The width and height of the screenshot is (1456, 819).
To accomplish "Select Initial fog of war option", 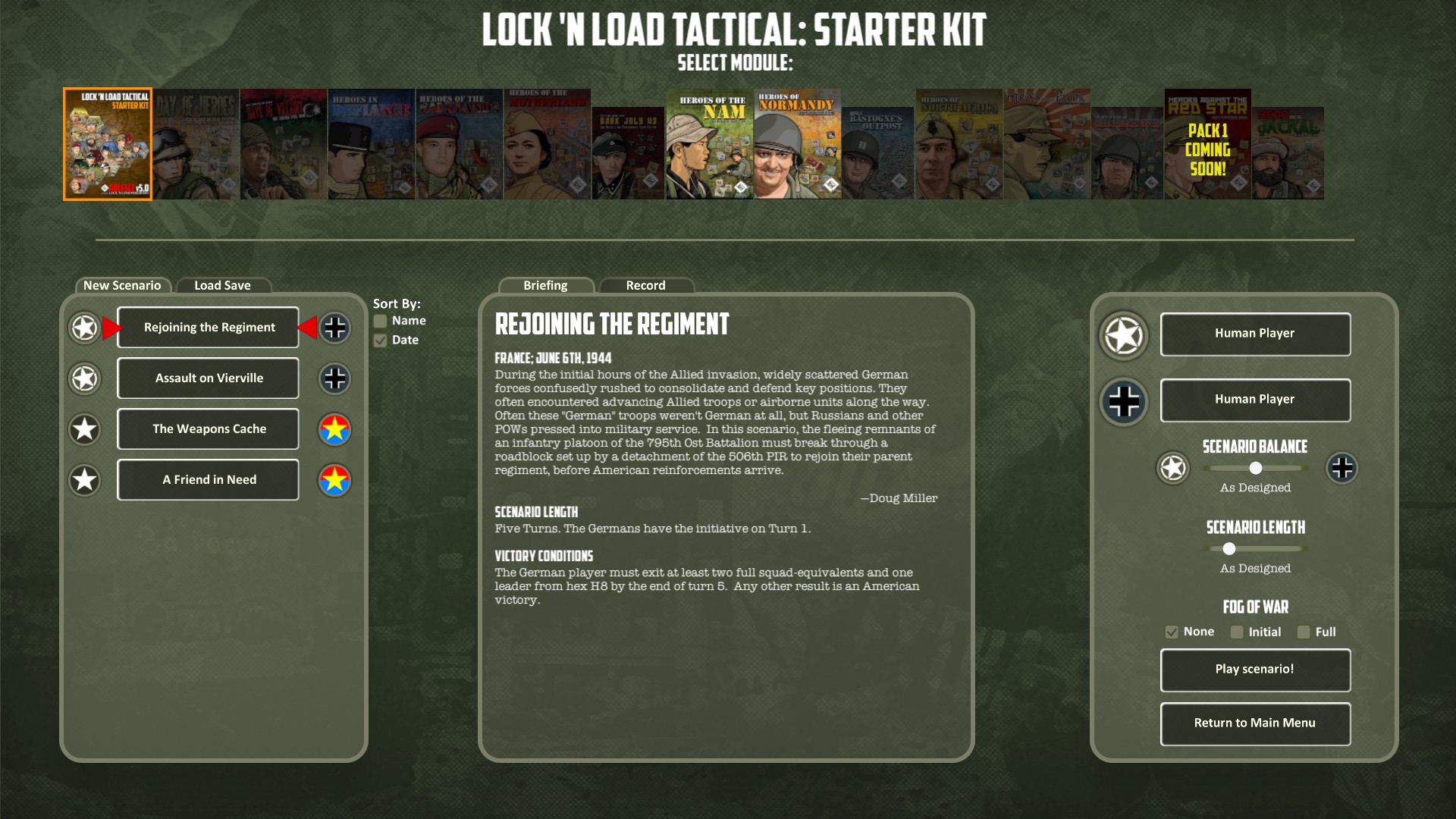I will pos(1237,632).
